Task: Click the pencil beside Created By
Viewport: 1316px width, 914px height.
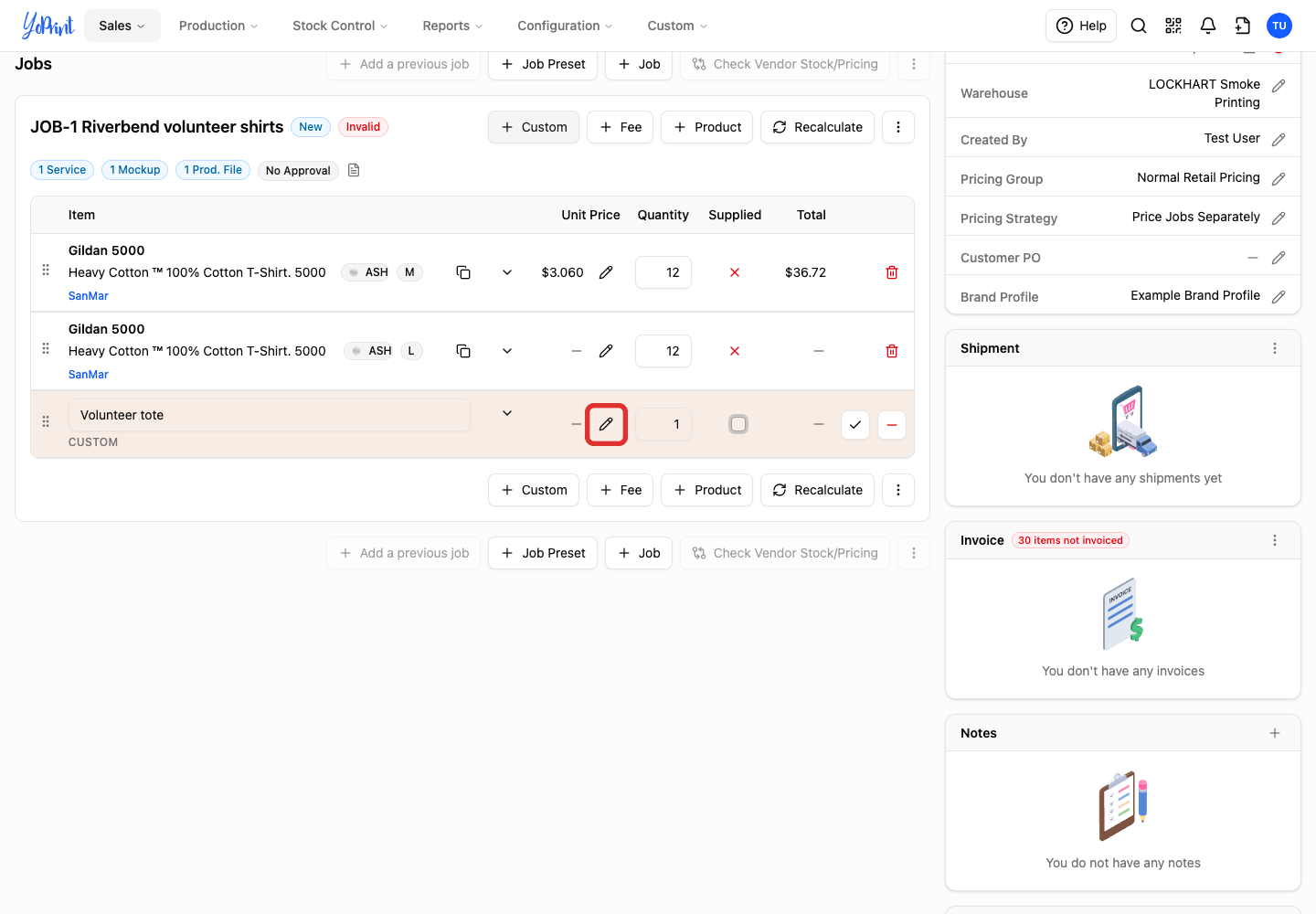Action: (1279, 140)
